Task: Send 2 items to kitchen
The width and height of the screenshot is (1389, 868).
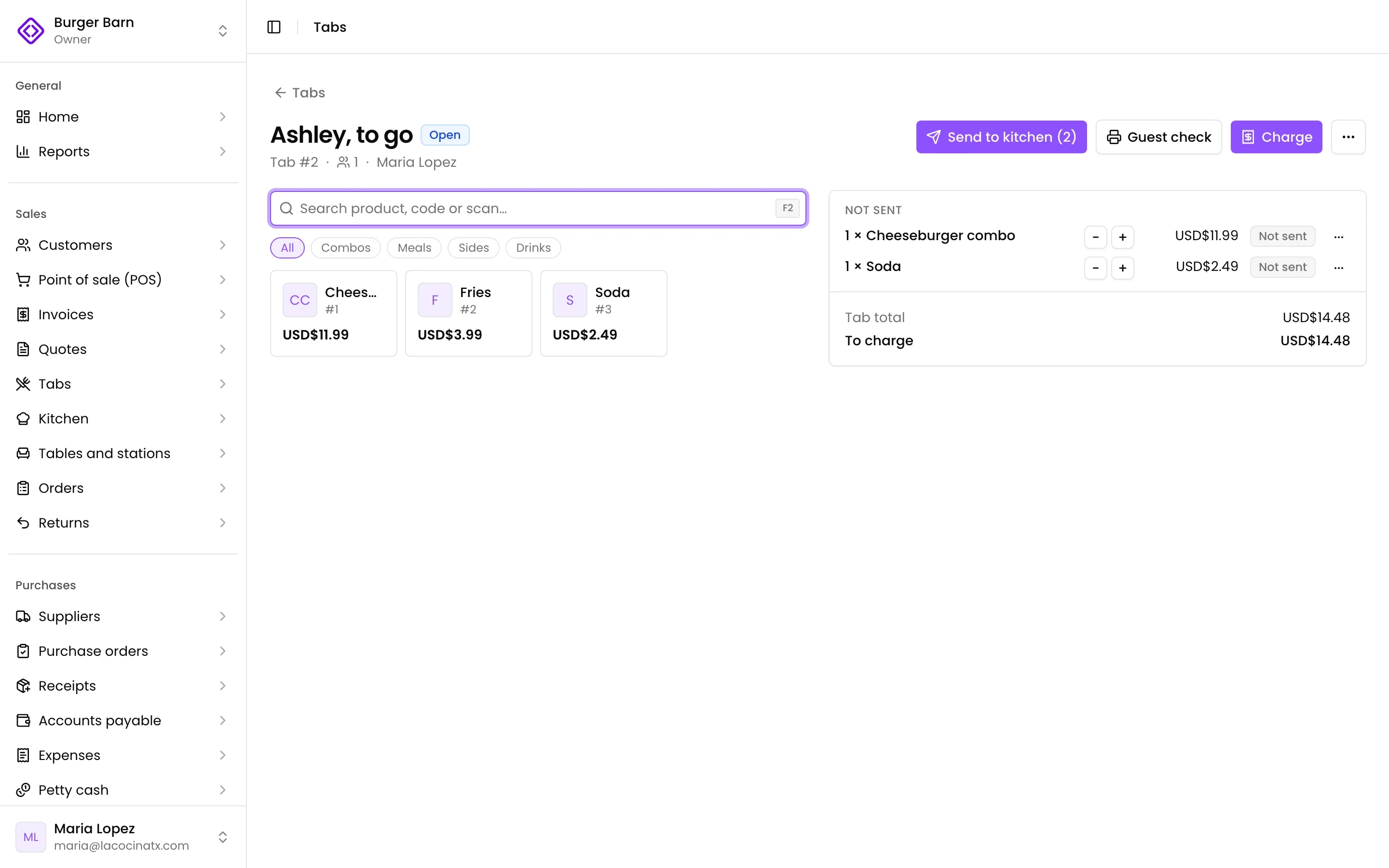Action: coord(1001,136)
